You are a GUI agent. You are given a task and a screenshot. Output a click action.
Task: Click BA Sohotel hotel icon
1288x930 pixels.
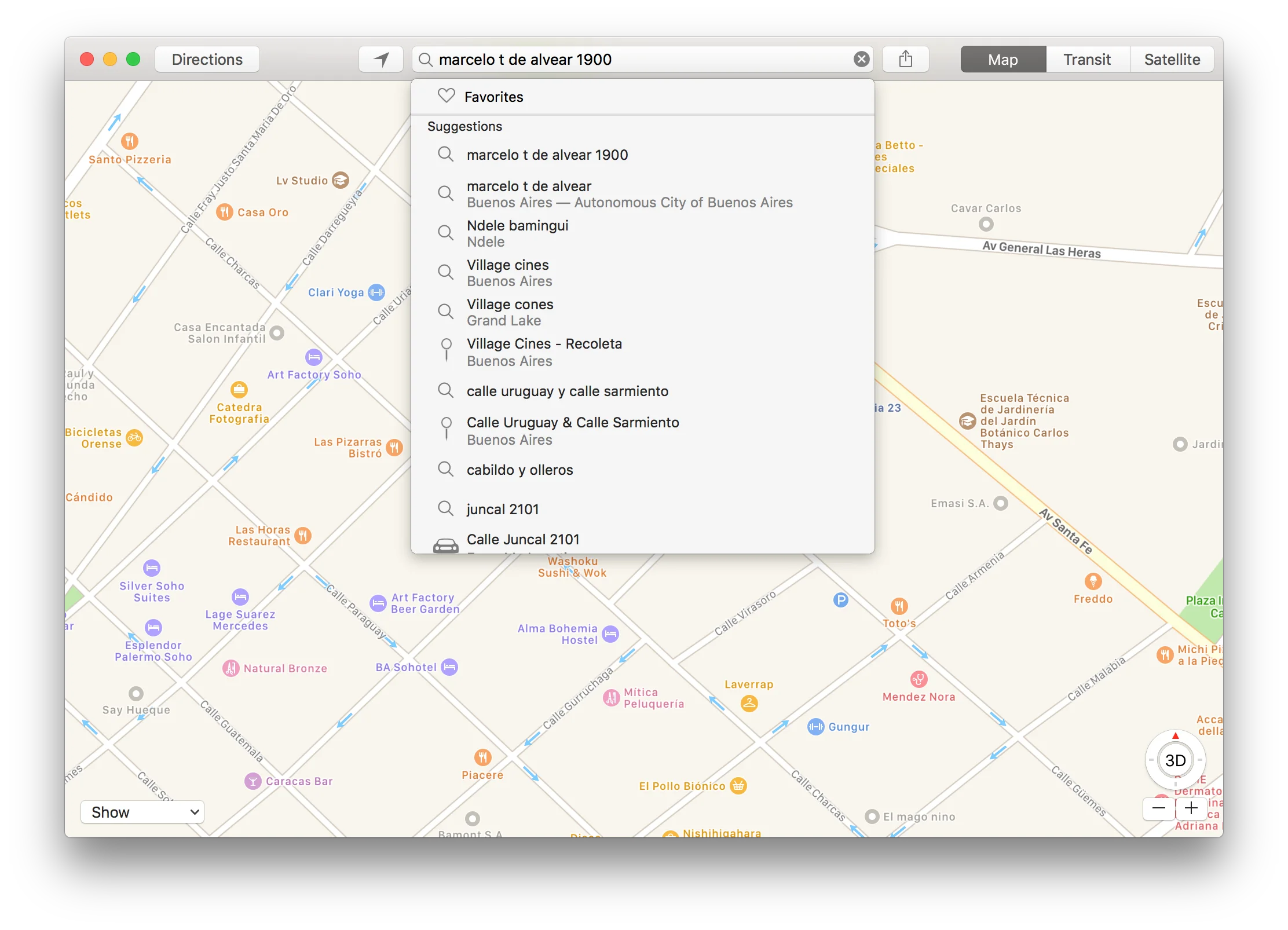click(x=449, y=667)
